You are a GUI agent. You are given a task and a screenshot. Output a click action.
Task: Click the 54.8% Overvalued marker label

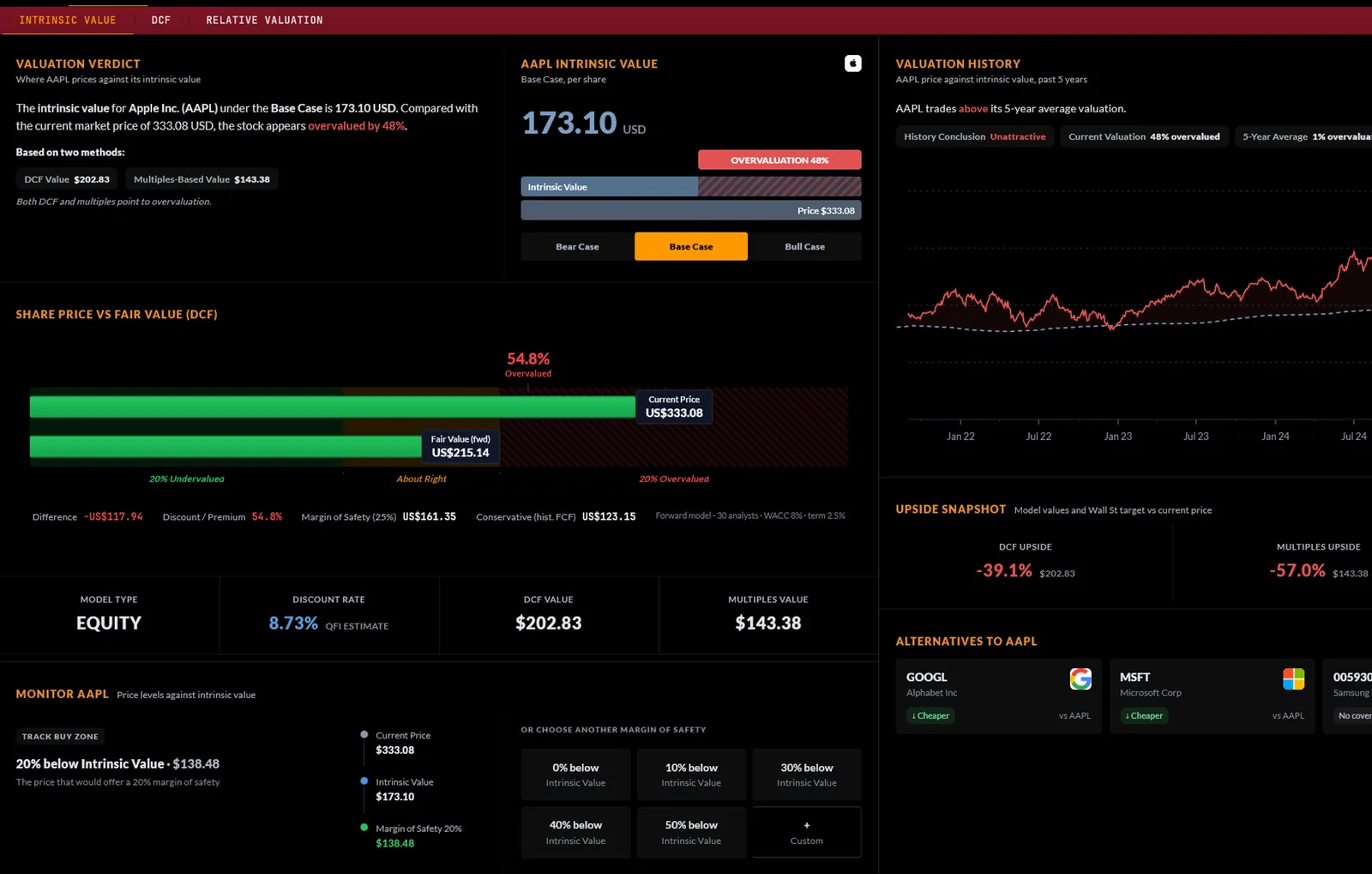point(528,364)
